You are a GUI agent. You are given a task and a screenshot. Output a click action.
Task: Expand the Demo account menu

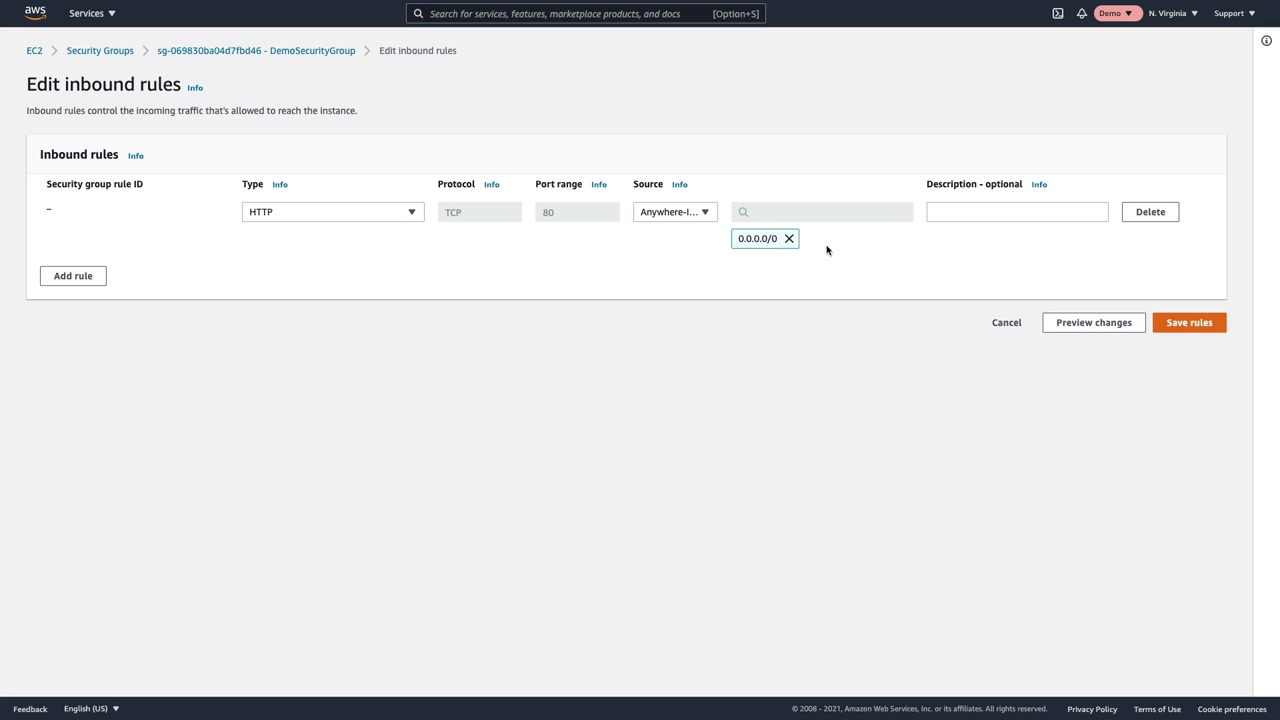pos(1116,13)
